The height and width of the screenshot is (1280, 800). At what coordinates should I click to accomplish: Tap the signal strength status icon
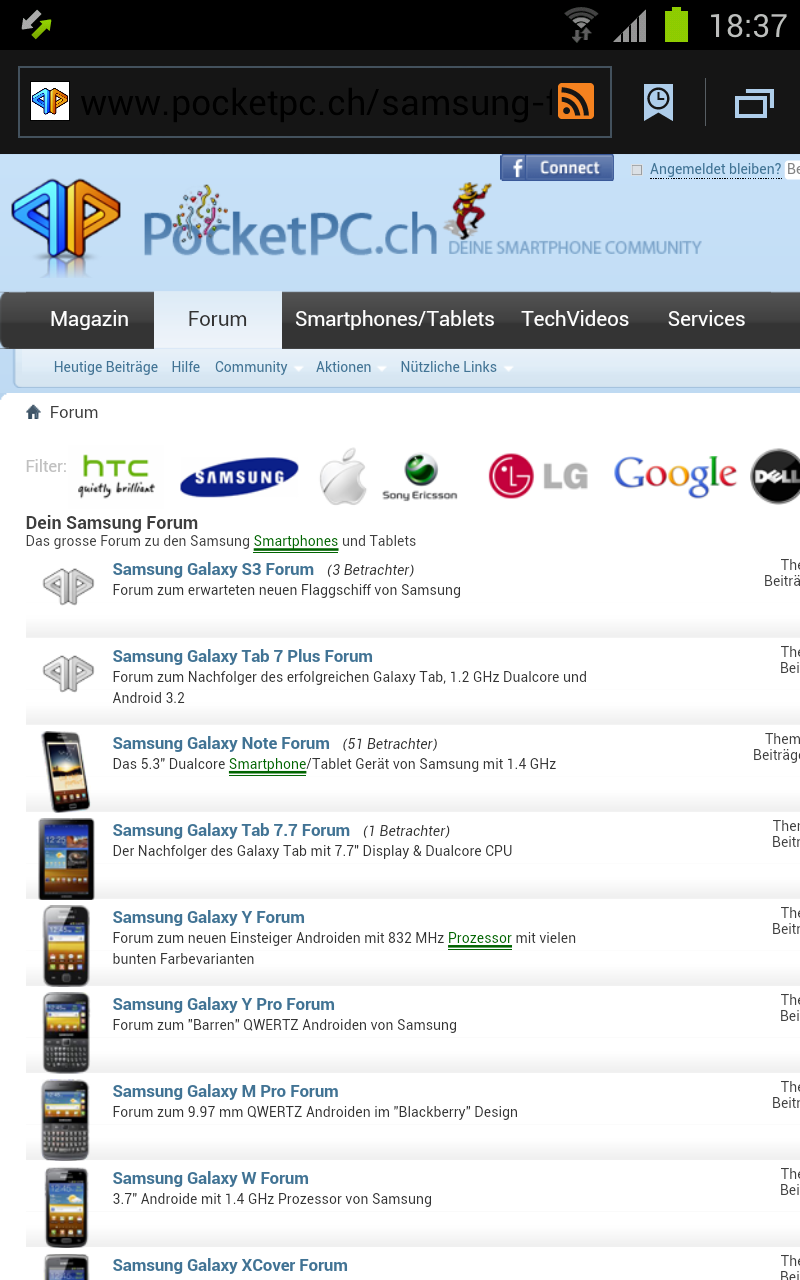[x=630, y=25]
